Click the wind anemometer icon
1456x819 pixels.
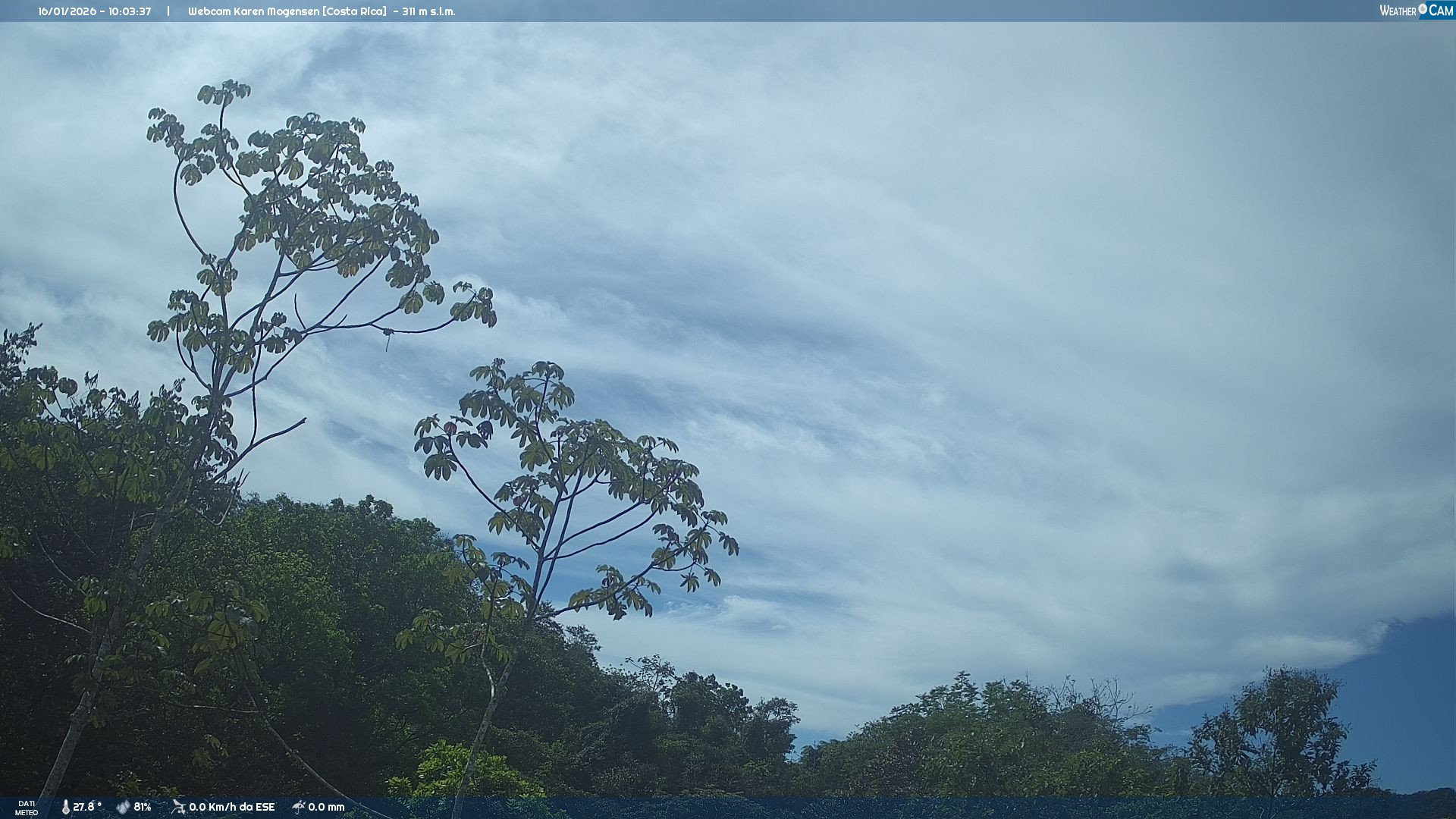(178, 807)
